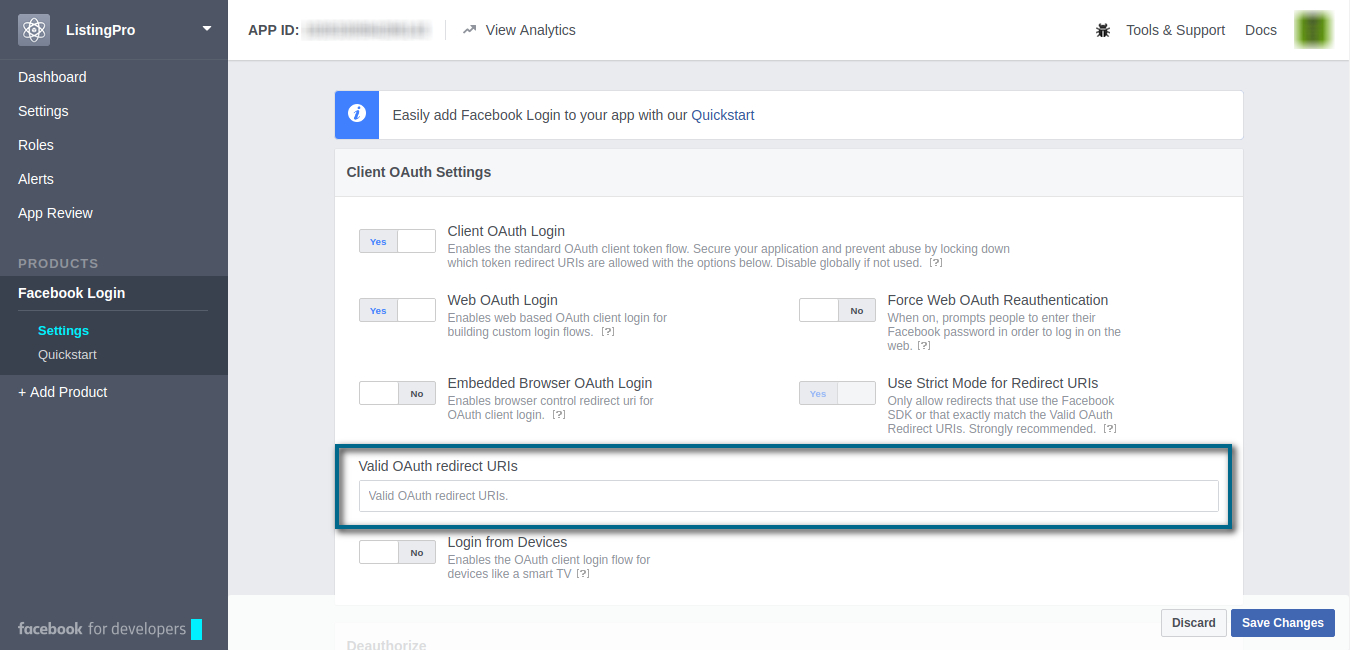Screen dimensions: 1350x650
Task: Select Facebook Login product
Action: (72, 293)
